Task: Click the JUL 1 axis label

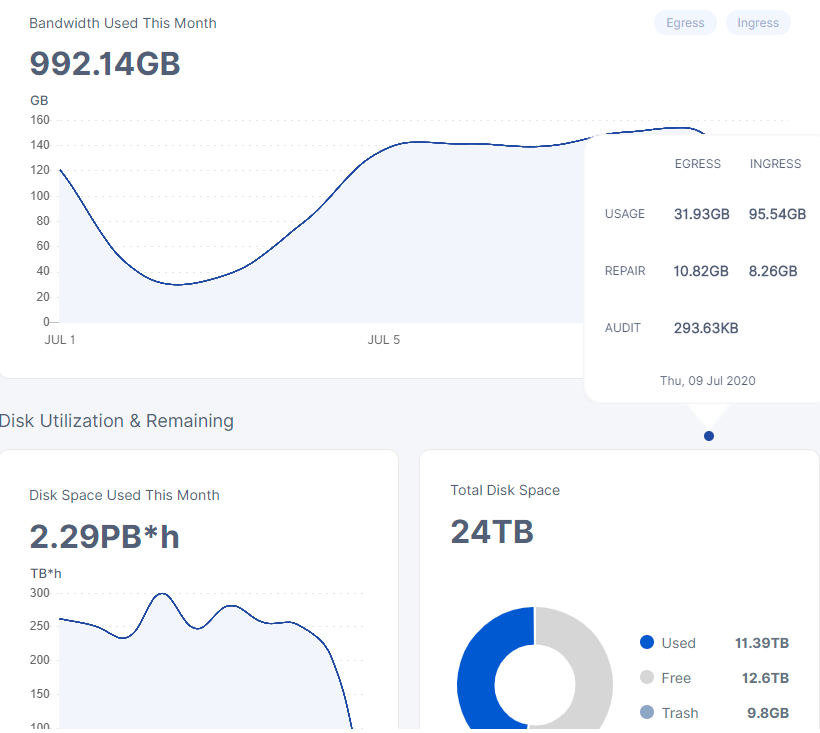Action: coord(60,340)
